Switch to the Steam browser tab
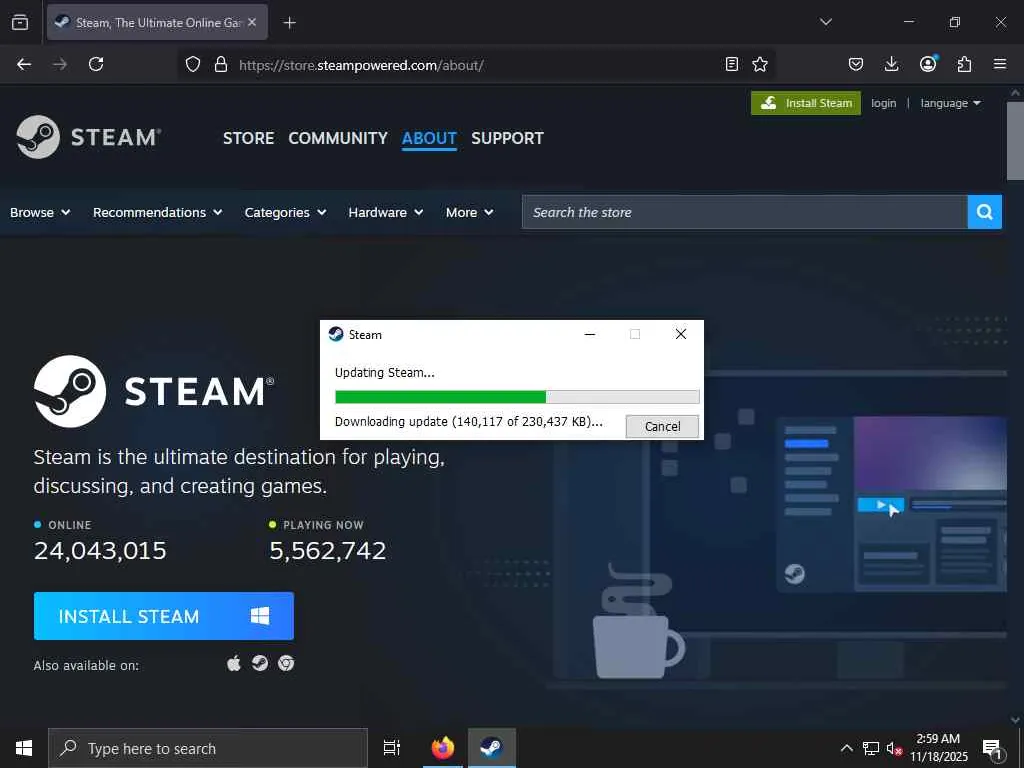1024x768 pixels. pyautogui.click(x=157, y=22)
